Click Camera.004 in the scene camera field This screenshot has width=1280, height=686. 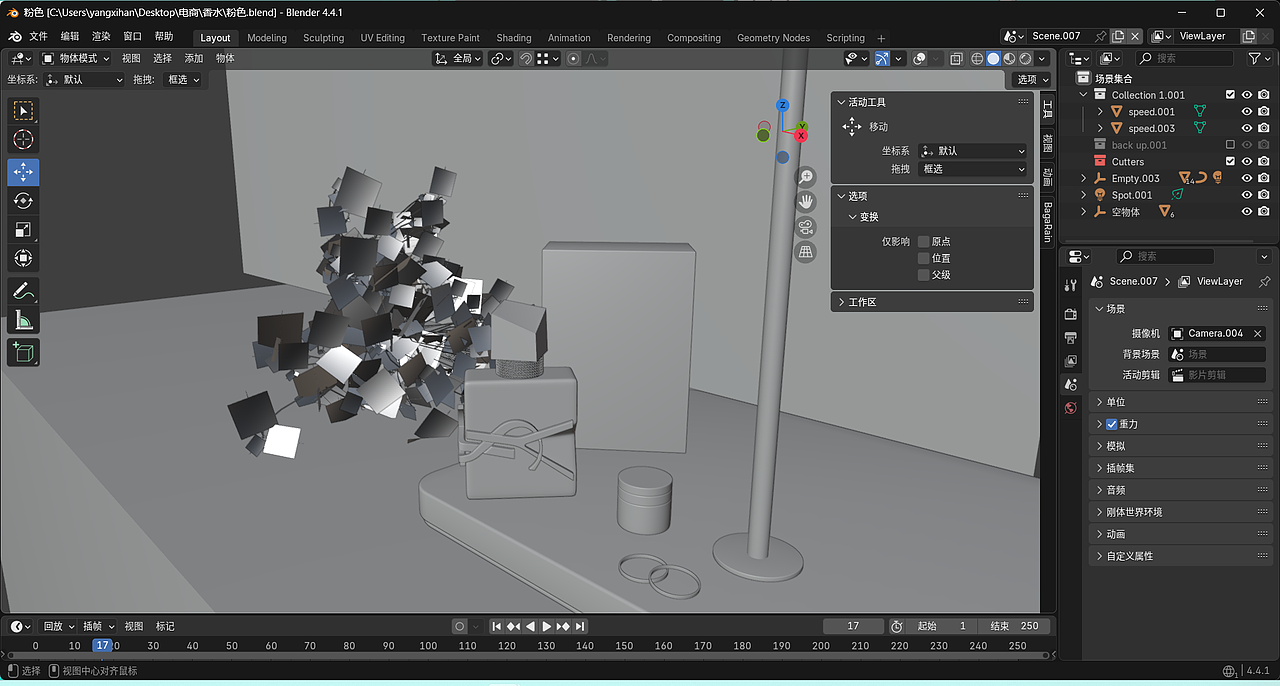(x=1215, y=332)
